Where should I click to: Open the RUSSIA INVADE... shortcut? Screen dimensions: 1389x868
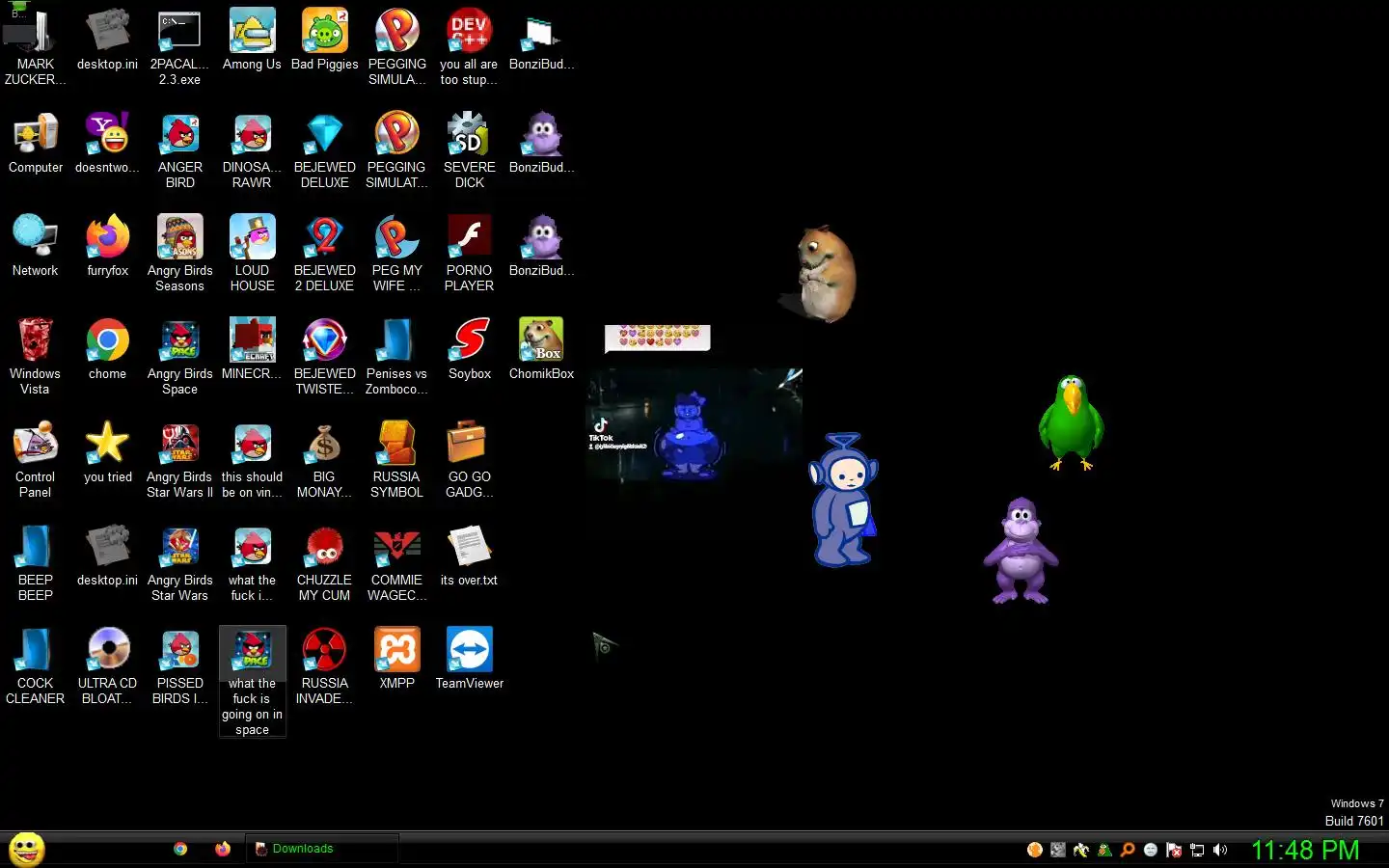pyautogui.click(x=324, y=666)
